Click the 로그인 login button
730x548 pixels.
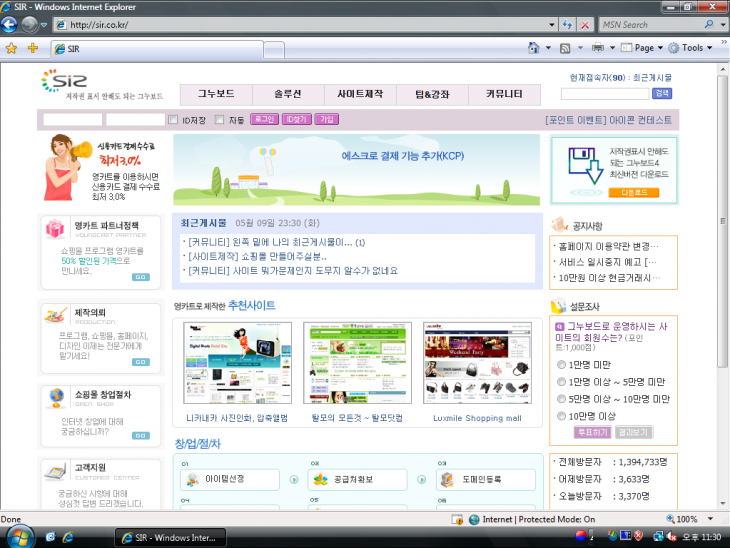click(264, 120)
